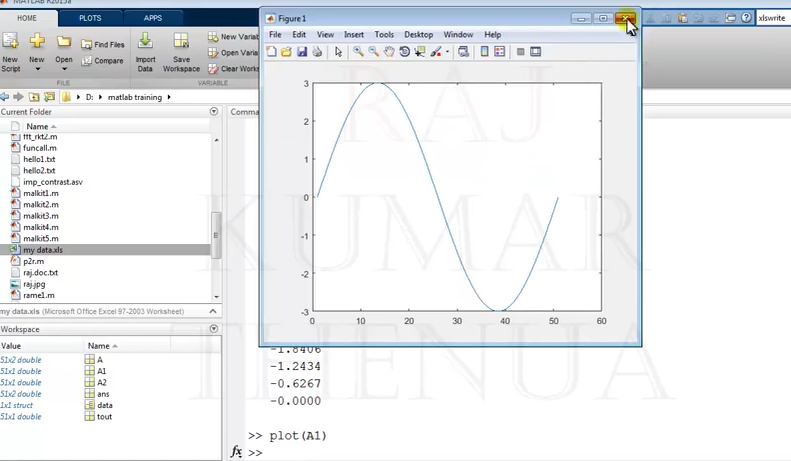The image size is (791, 461).
Task: Click the Current Folder vertical scrollbar thumb
Action: (x=216, y=235)
